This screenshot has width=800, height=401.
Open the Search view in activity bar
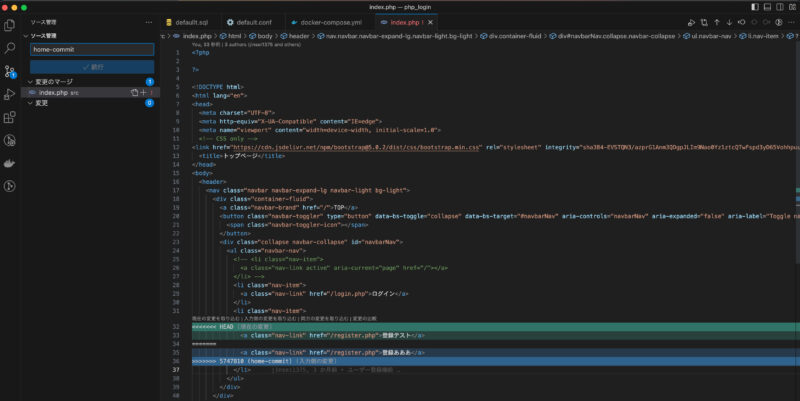[x=9, y=48]
